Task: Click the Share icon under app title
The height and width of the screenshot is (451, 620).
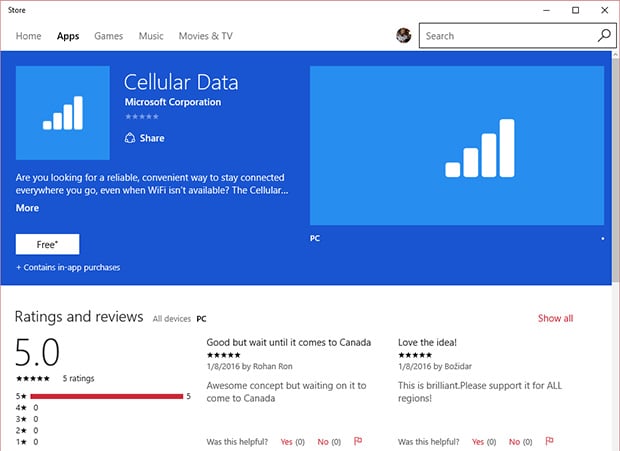Action: (x=130, y=138)
